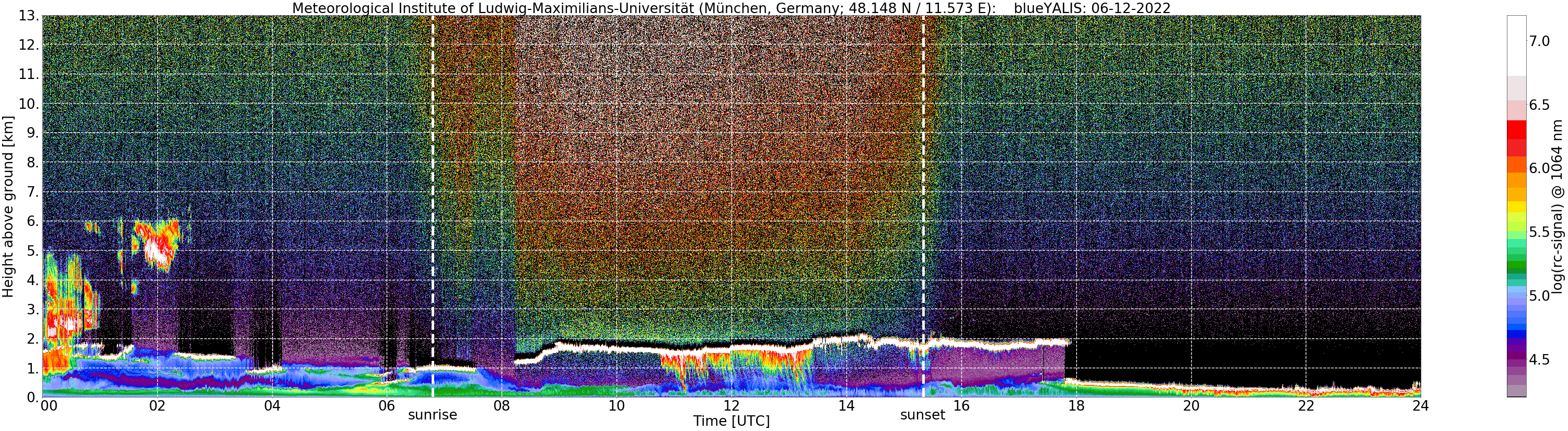The image size is (1568, 431).
Task: Click the x-axis tick label '18'
Action: click(x=1076, y=405)
